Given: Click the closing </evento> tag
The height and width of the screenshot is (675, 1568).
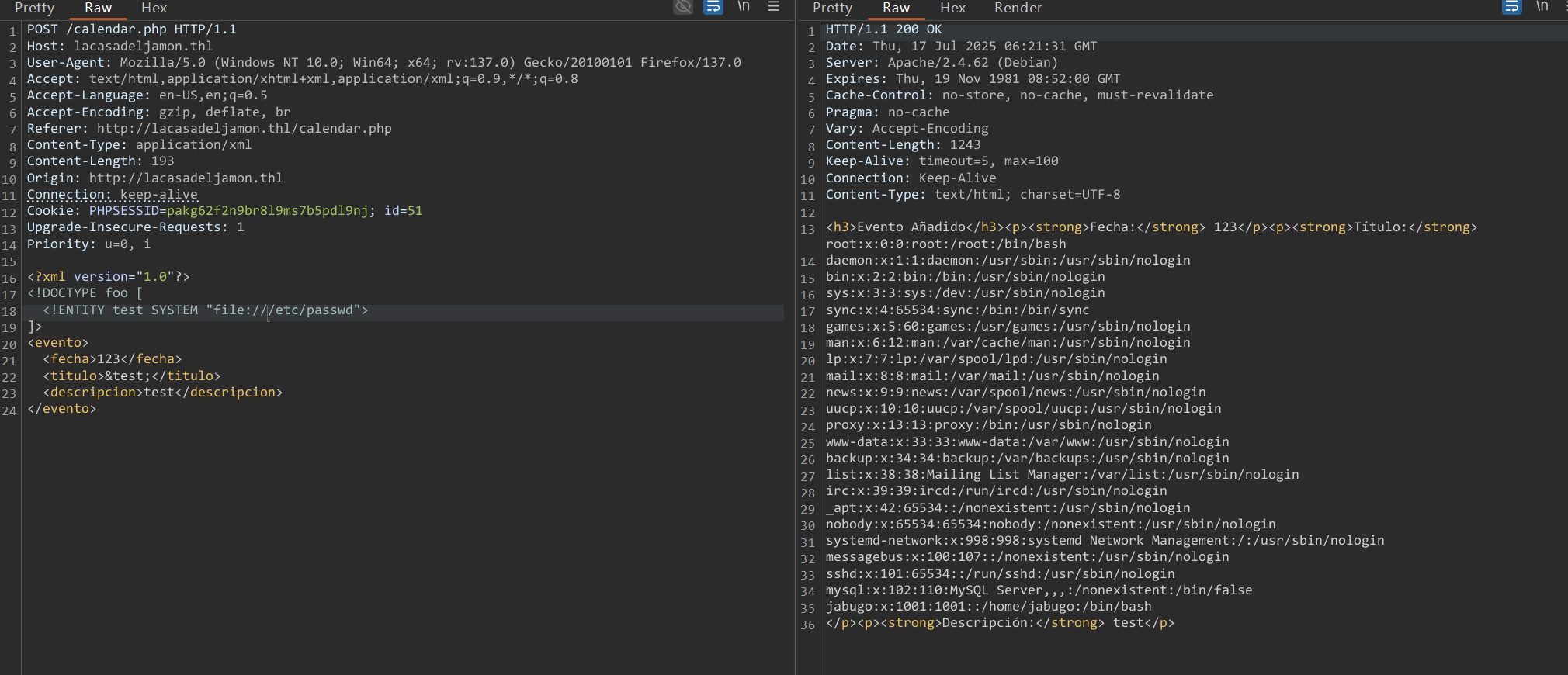Looking at the screenshot, I should [62, 409].
